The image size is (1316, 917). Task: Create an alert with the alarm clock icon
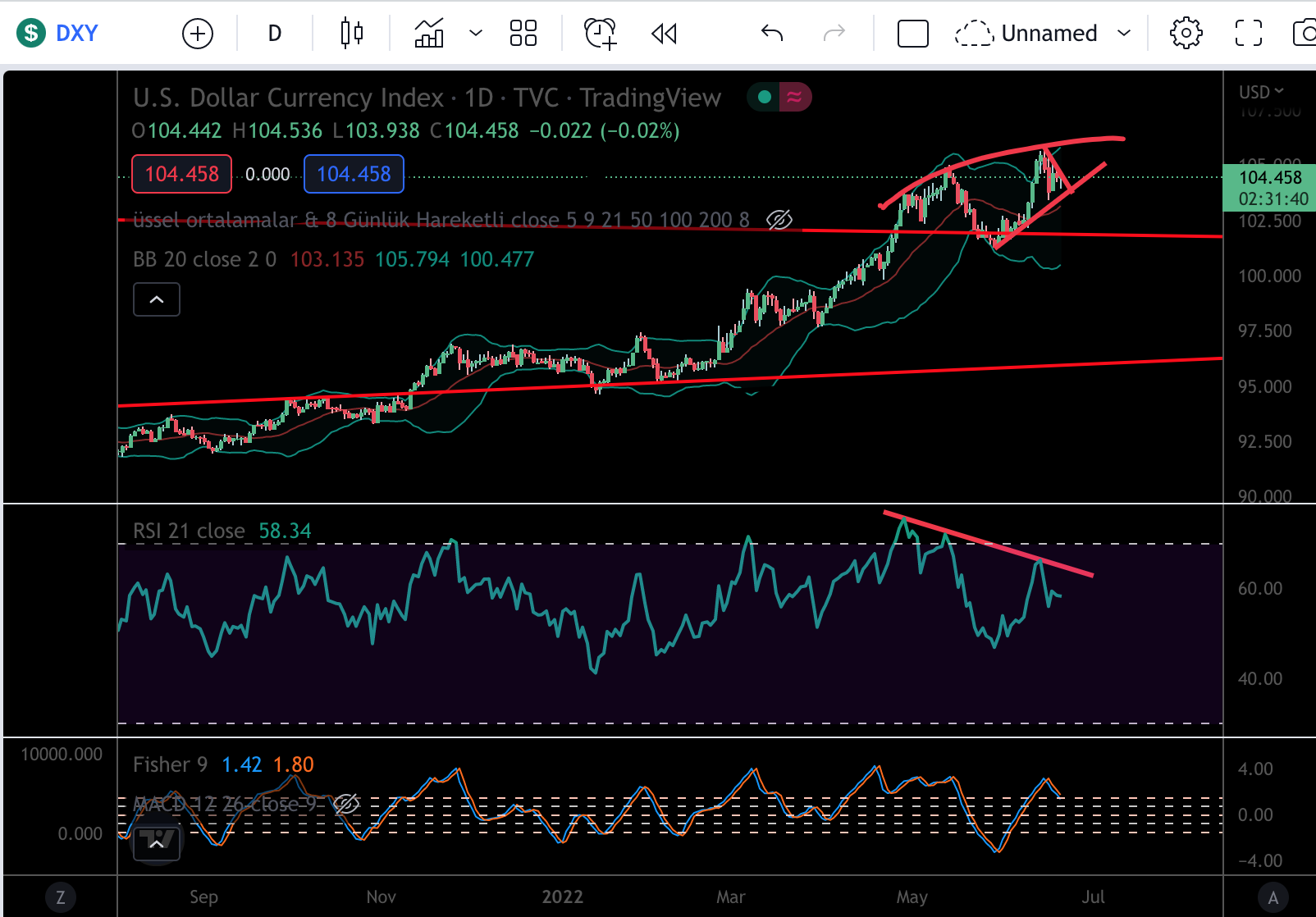[x=600, y=34]
